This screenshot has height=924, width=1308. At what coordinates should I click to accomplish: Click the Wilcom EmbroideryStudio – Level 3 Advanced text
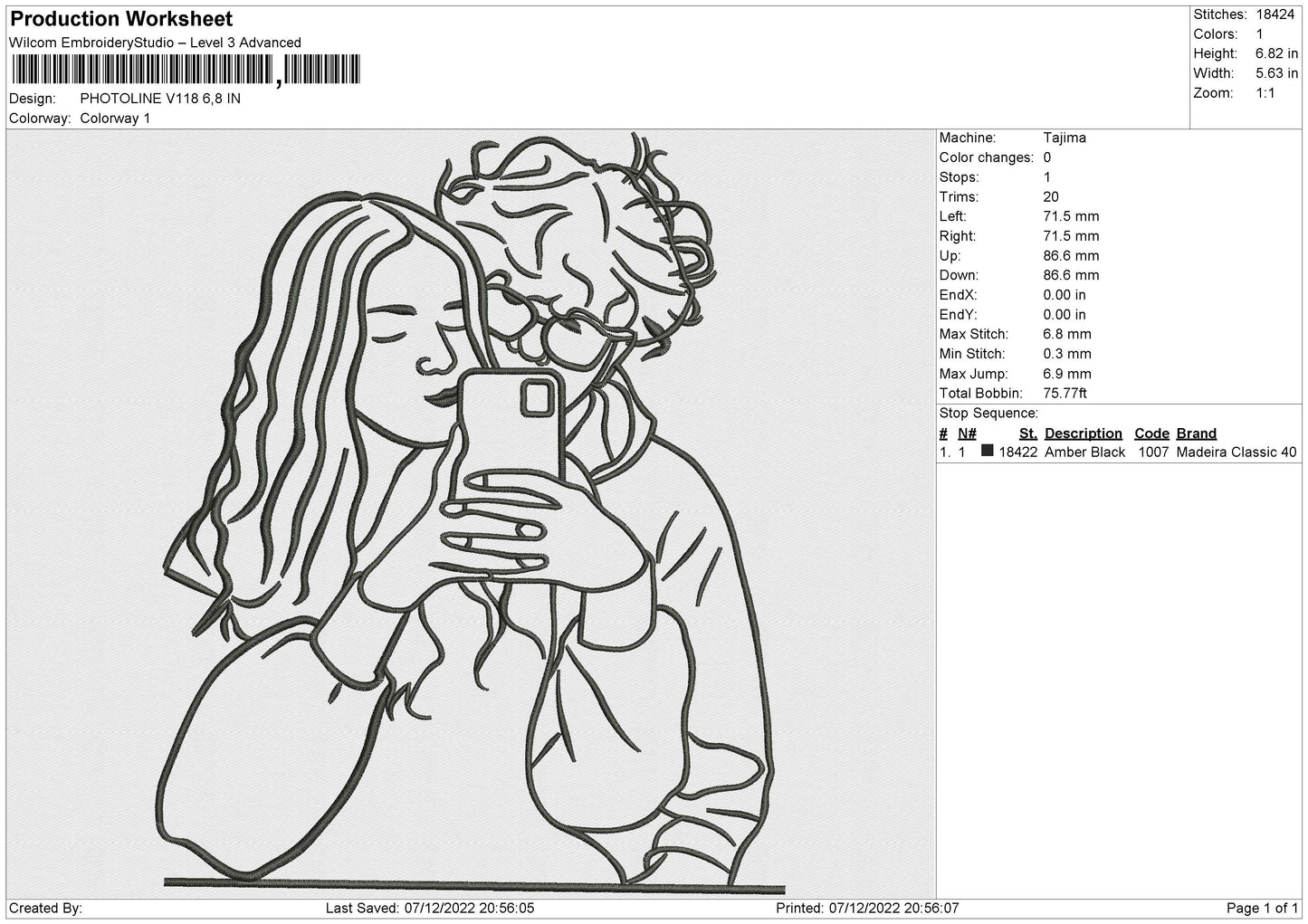point(155,43)
